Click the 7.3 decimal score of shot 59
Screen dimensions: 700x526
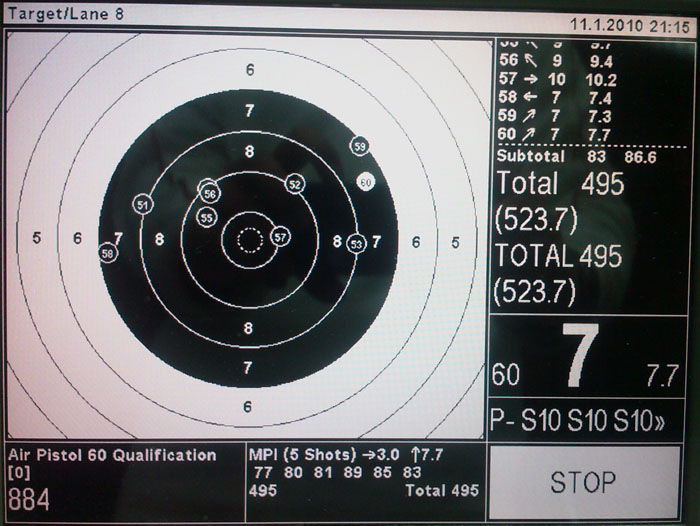click(600, 117)
